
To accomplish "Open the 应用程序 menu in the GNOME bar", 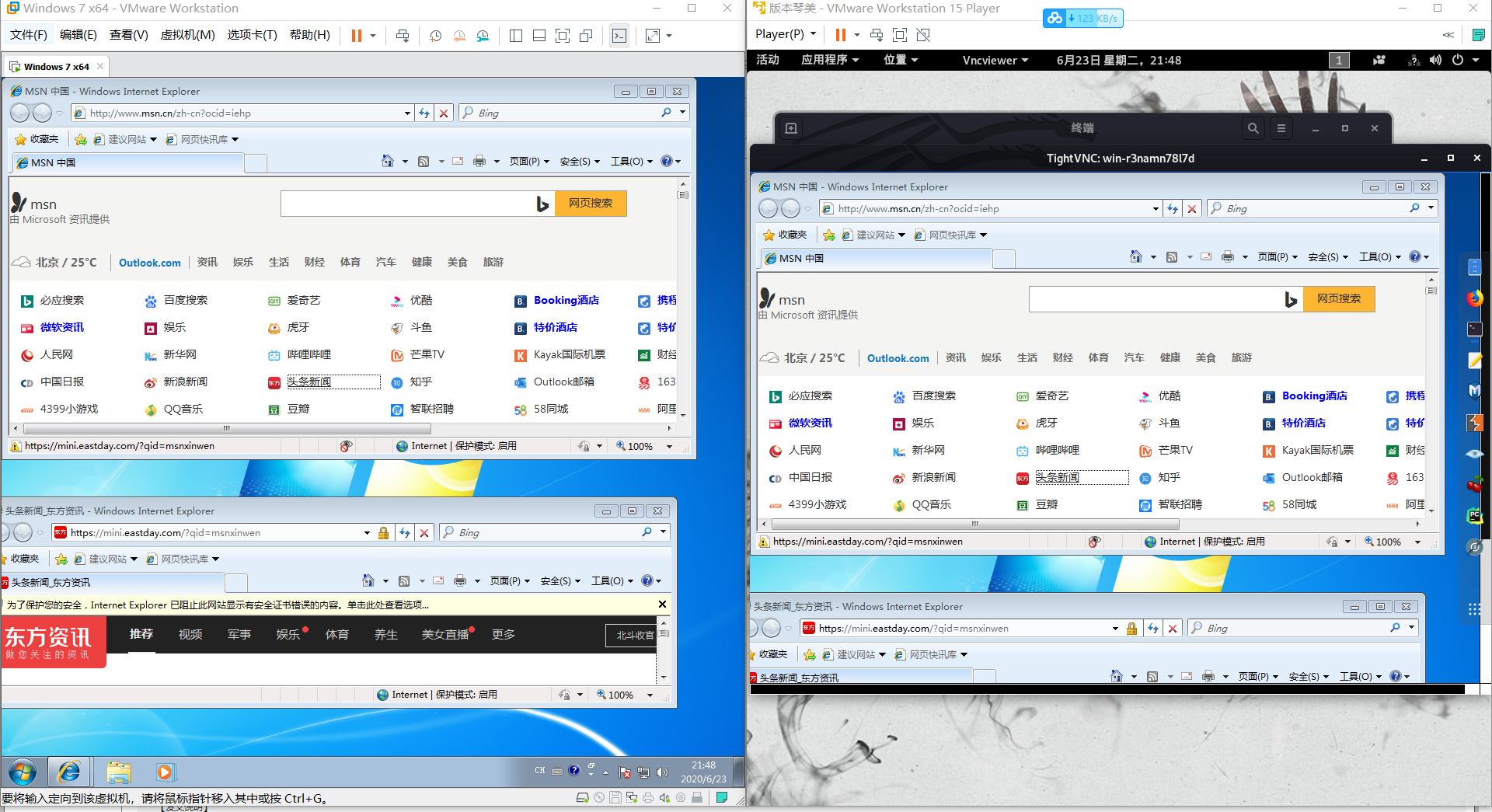I will (830, 60).
